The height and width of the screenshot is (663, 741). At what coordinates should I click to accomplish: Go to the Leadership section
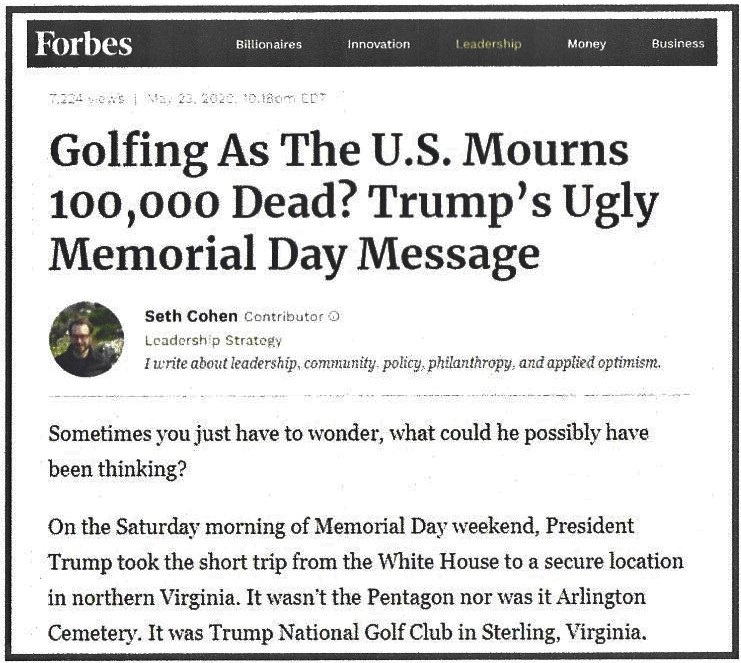[488, 44]
